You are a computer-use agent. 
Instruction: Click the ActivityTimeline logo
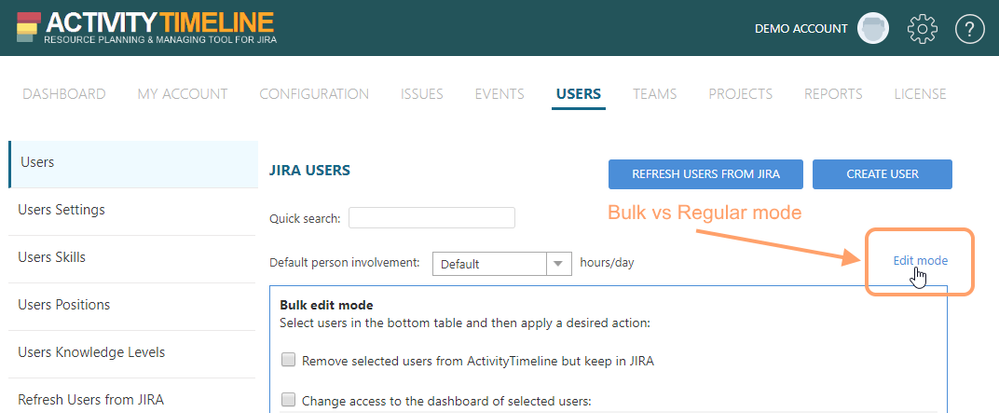tap(147, 28)
